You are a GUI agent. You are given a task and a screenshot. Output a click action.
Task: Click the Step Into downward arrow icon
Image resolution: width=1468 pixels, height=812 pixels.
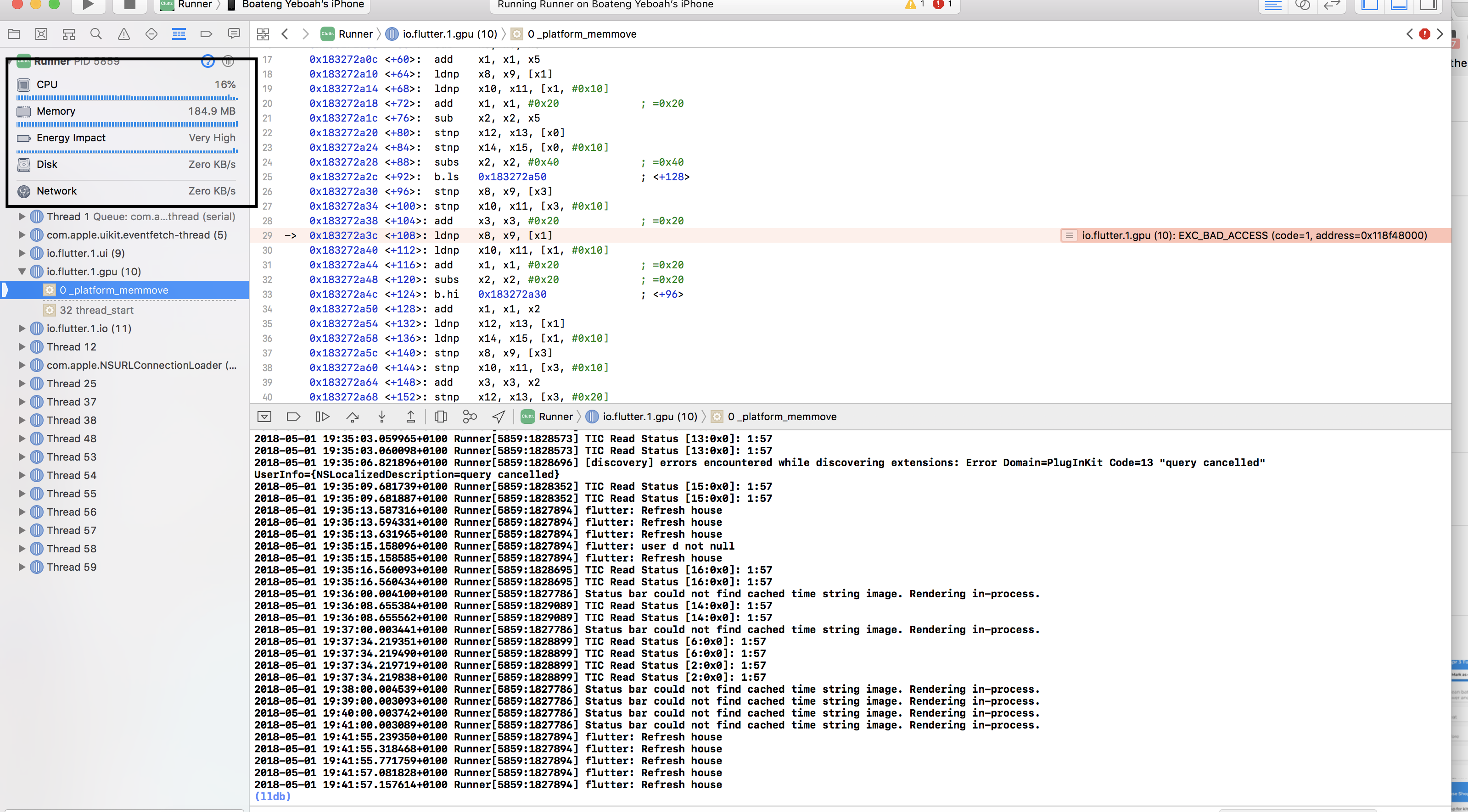pyautogui.click(x=382, y=416)
